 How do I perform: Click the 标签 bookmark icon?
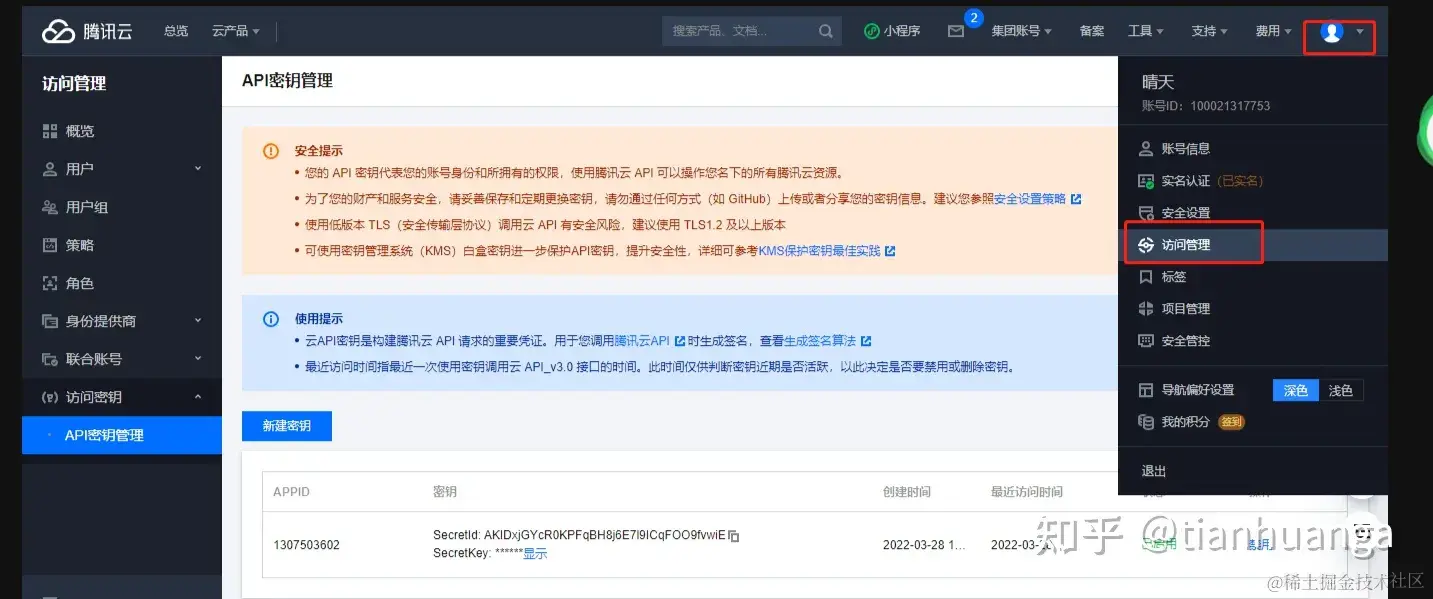pos(1146,277)
